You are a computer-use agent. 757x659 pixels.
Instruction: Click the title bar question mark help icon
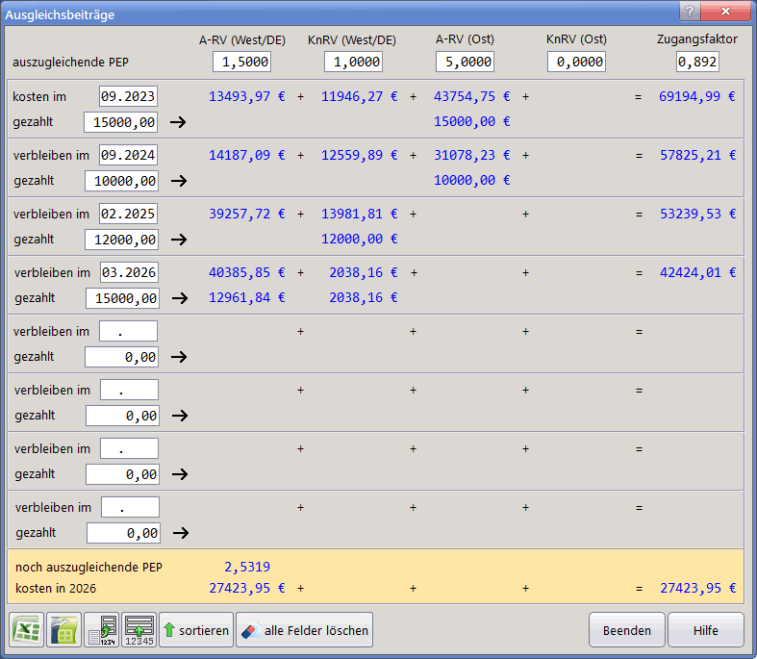689,10
